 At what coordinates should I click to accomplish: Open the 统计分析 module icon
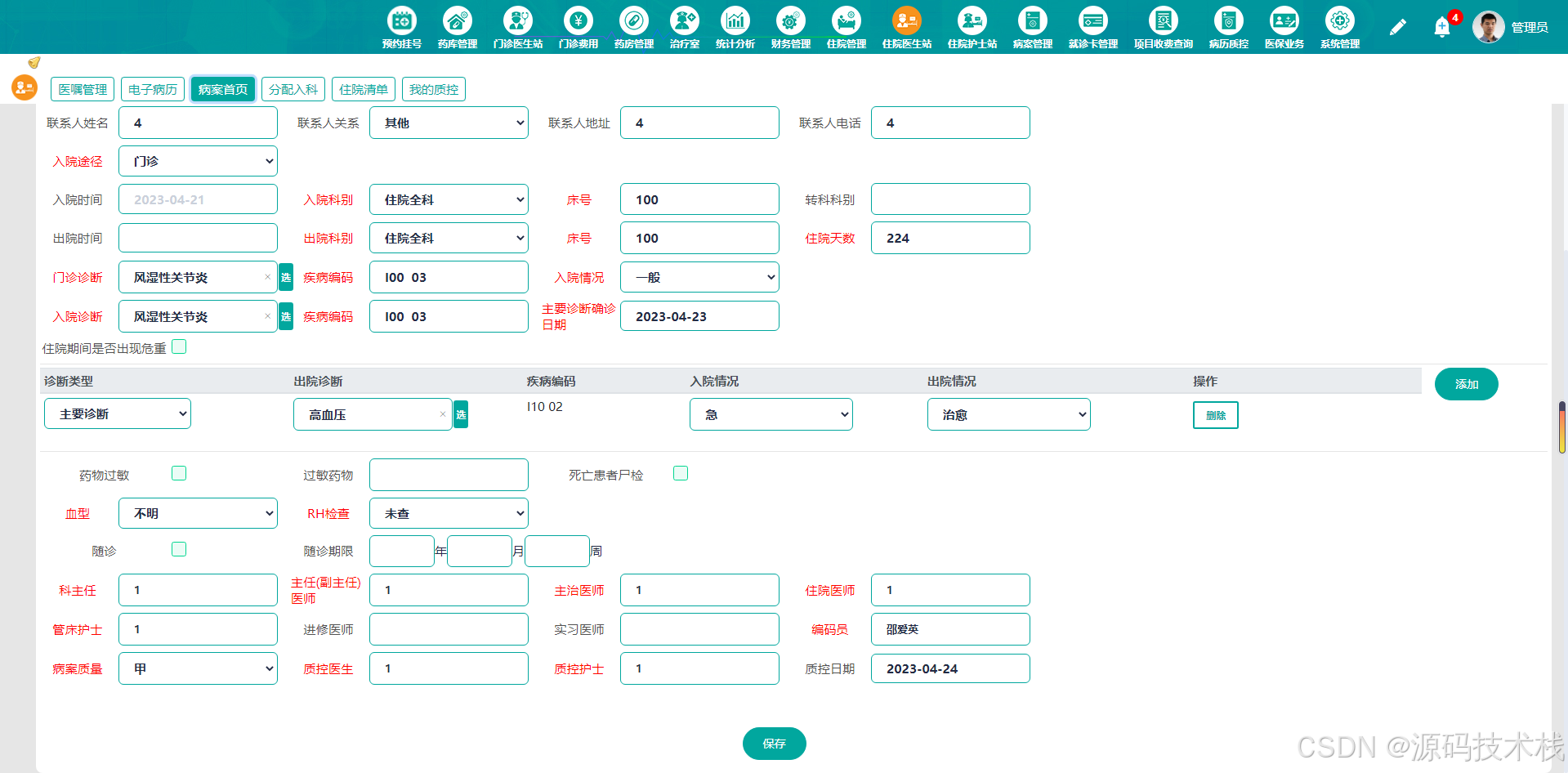(735, 20)
